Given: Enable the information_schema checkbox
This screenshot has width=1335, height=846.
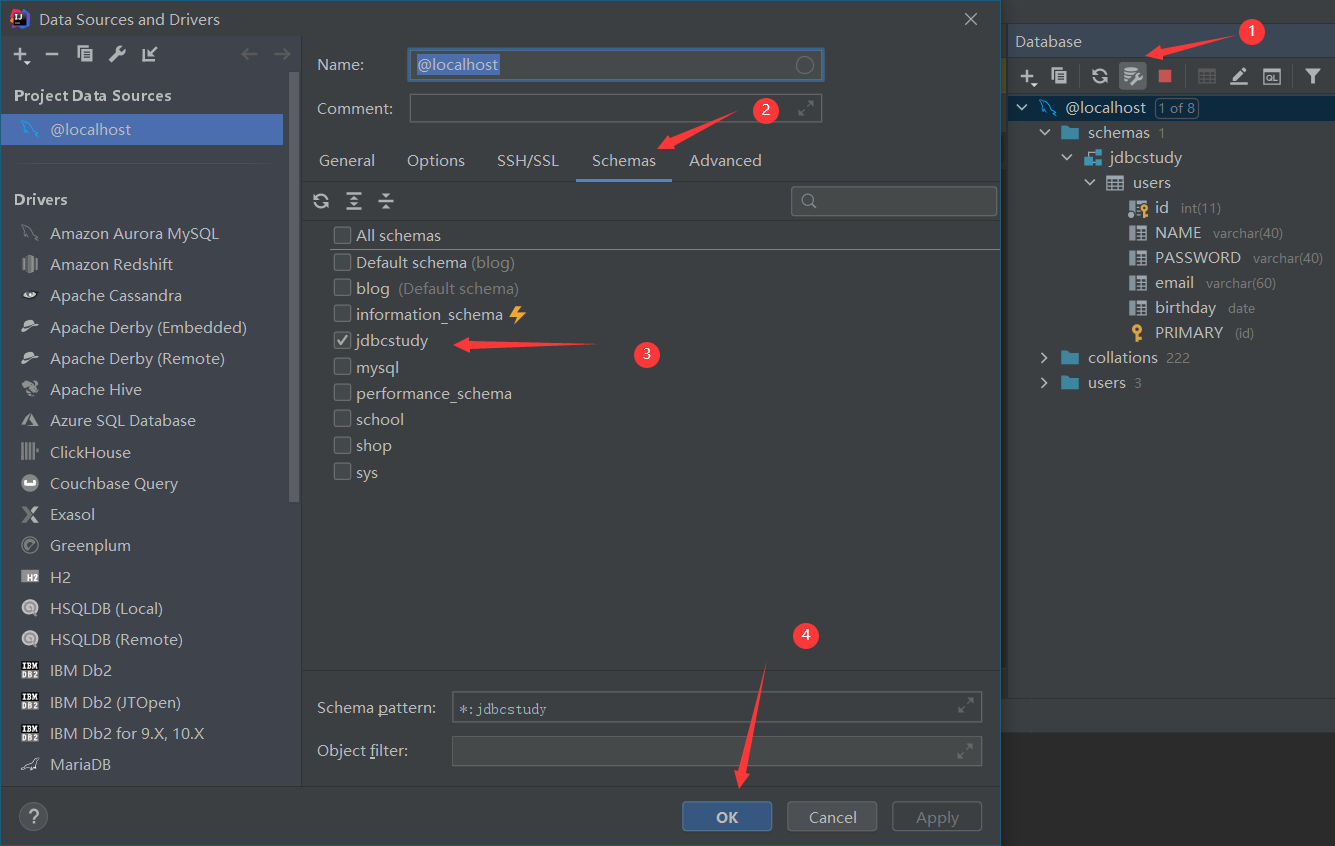Looking at the screenshot, I should 342,314.
